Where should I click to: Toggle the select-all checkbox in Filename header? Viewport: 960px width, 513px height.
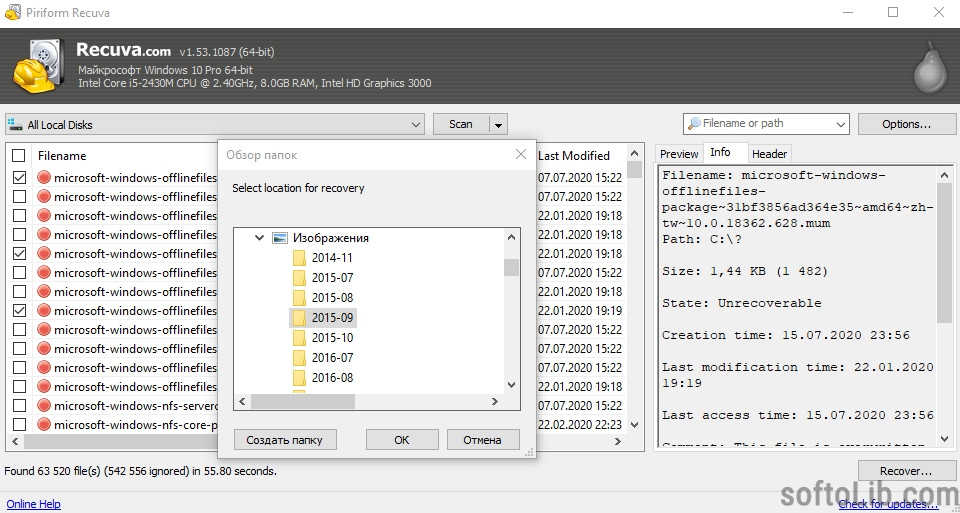[x=19, y=155]
